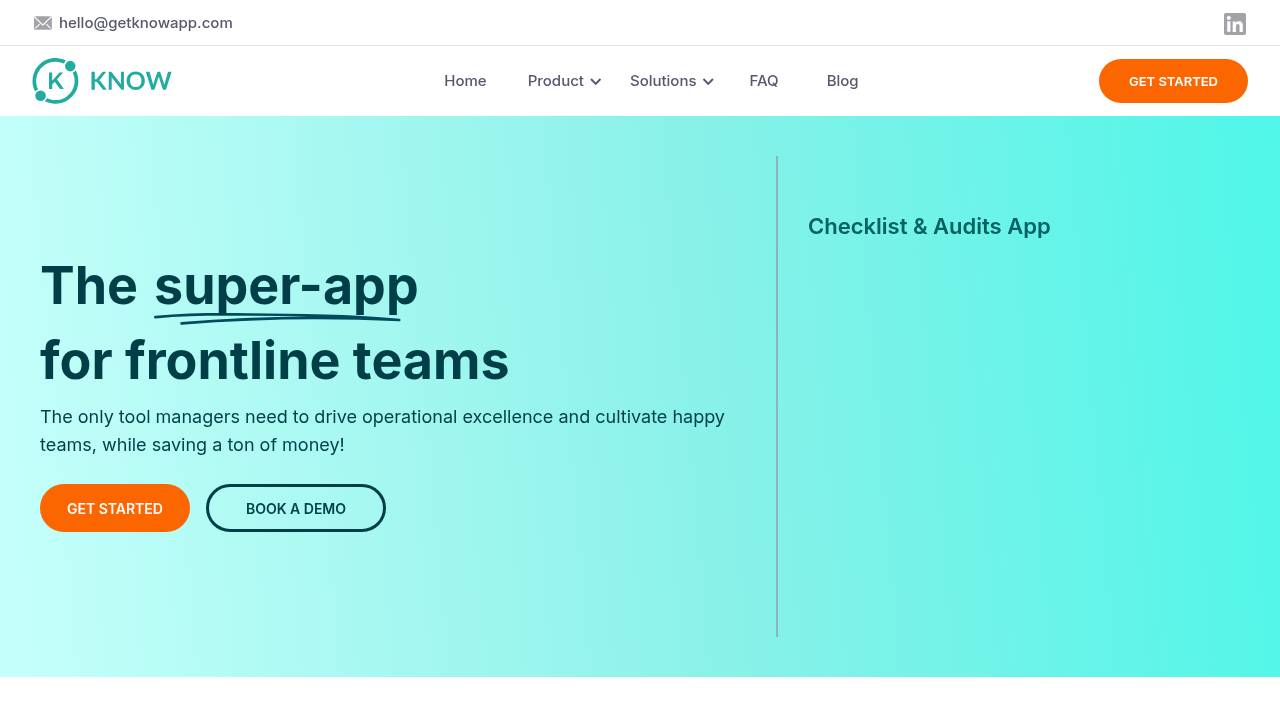Go to the Home menu item
This screenshot has height=720, width=1280.
(465, 81)
